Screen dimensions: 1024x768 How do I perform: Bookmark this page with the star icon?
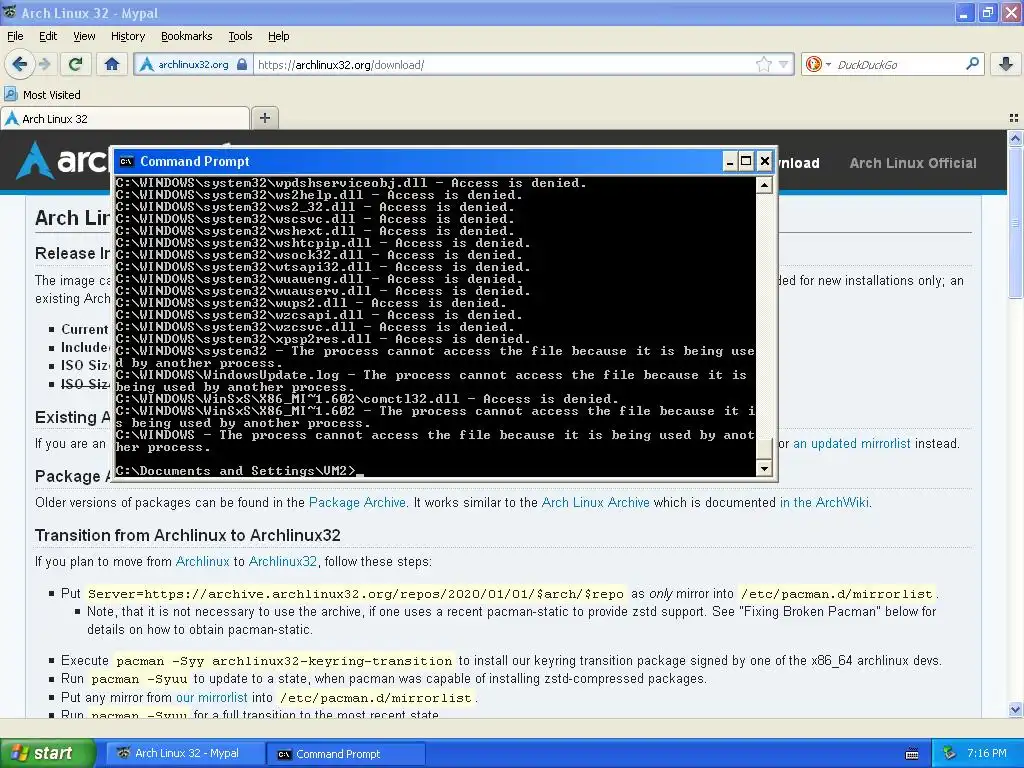[763, 64]
